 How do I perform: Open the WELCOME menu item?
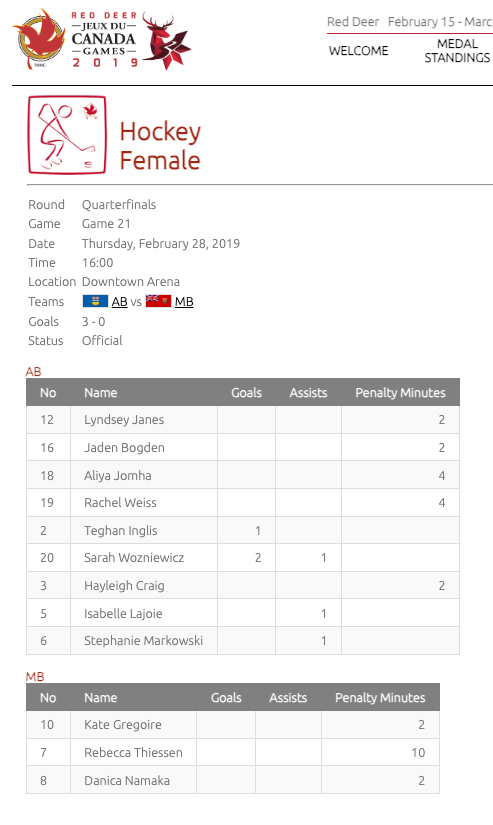[358, 51]
